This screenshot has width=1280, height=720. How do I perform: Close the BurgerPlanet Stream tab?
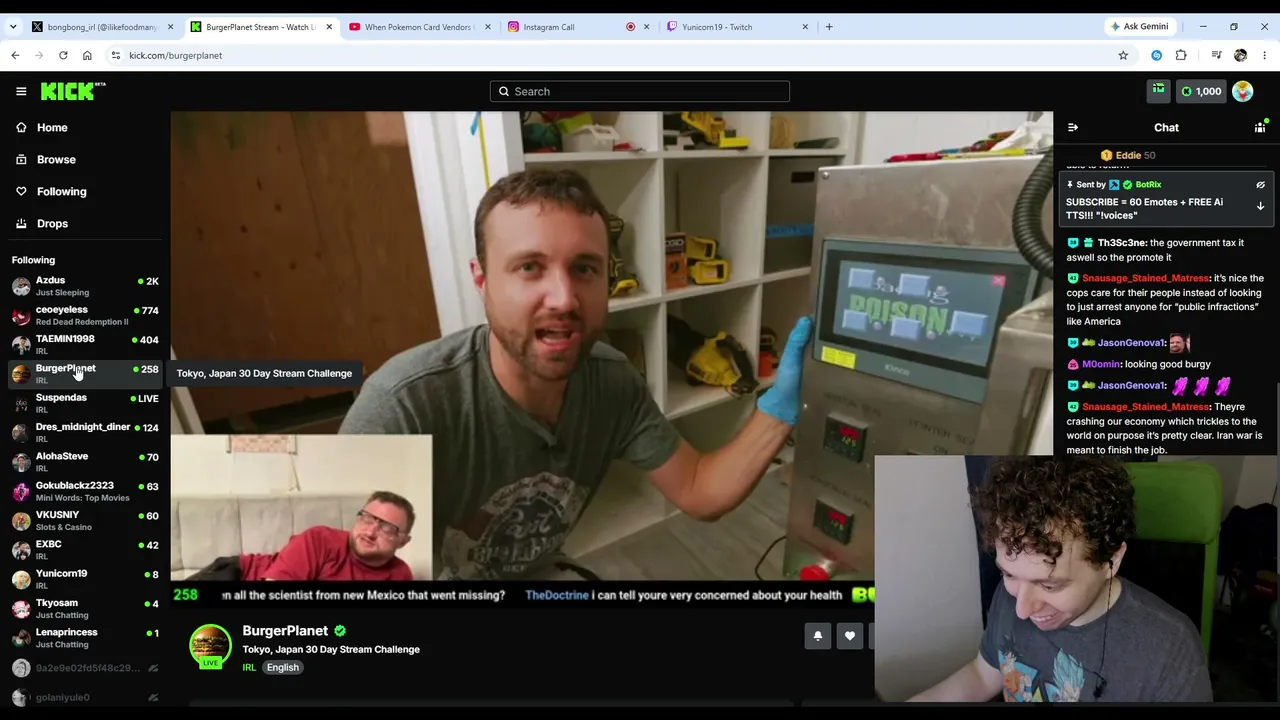coord(329,27)
